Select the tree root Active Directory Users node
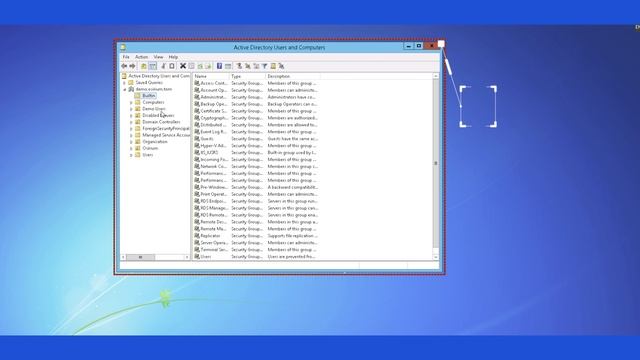This screenshot has height=360, width=640. pyautogui.click(x=159, y=76)
